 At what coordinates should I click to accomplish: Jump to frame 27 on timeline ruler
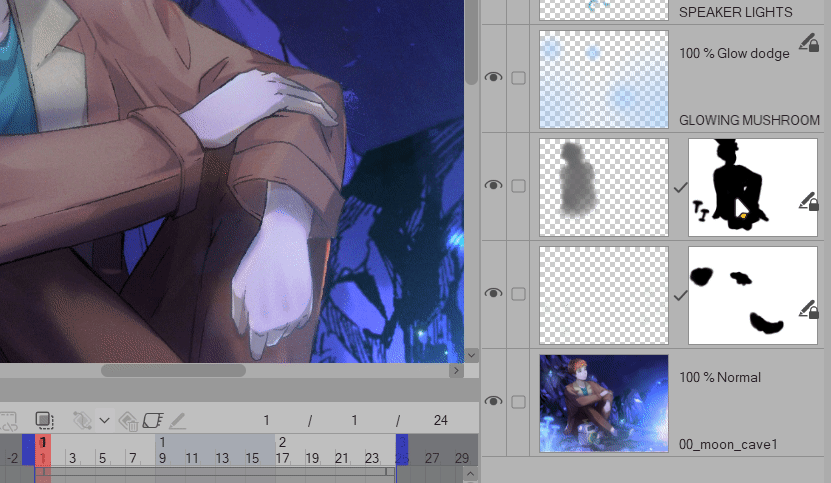click(x=432, y=458)
